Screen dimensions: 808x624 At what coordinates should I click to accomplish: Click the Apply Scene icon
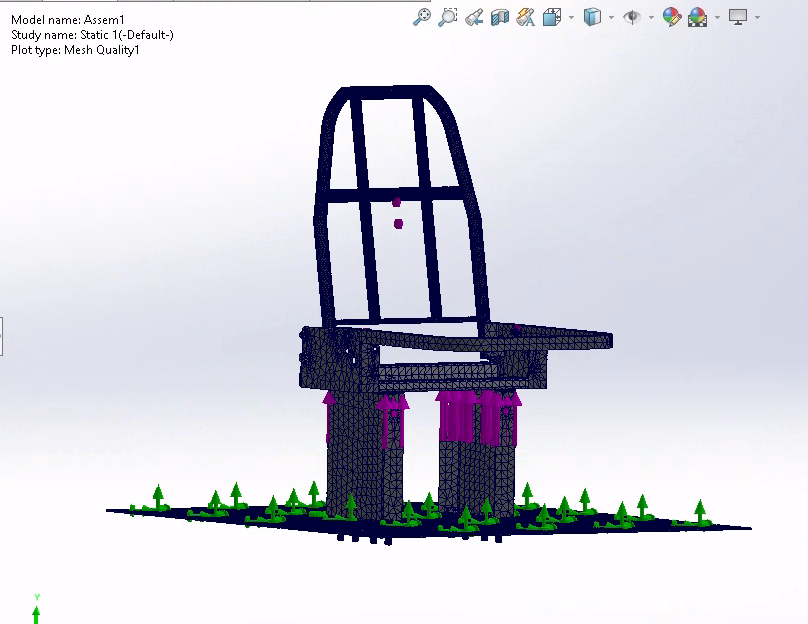[697, 17]
